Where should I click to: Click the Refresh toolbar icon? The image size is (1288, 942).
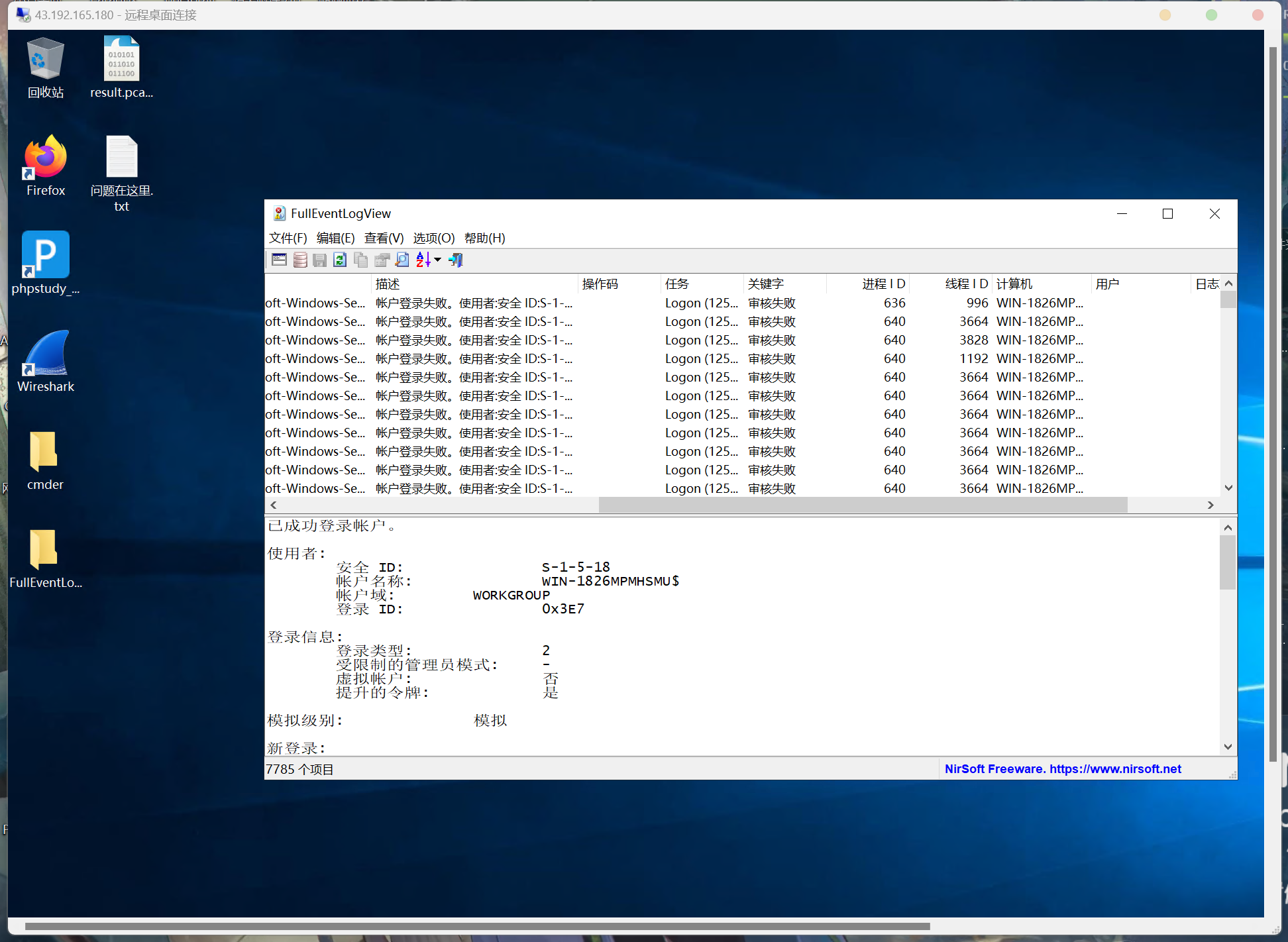tap(340, 260)
